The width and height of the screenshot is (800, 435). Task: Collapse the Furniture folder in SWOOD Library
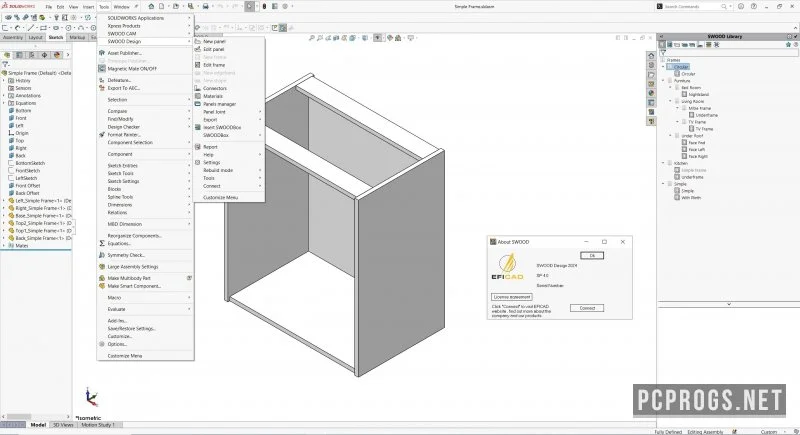tap(663, 81)
